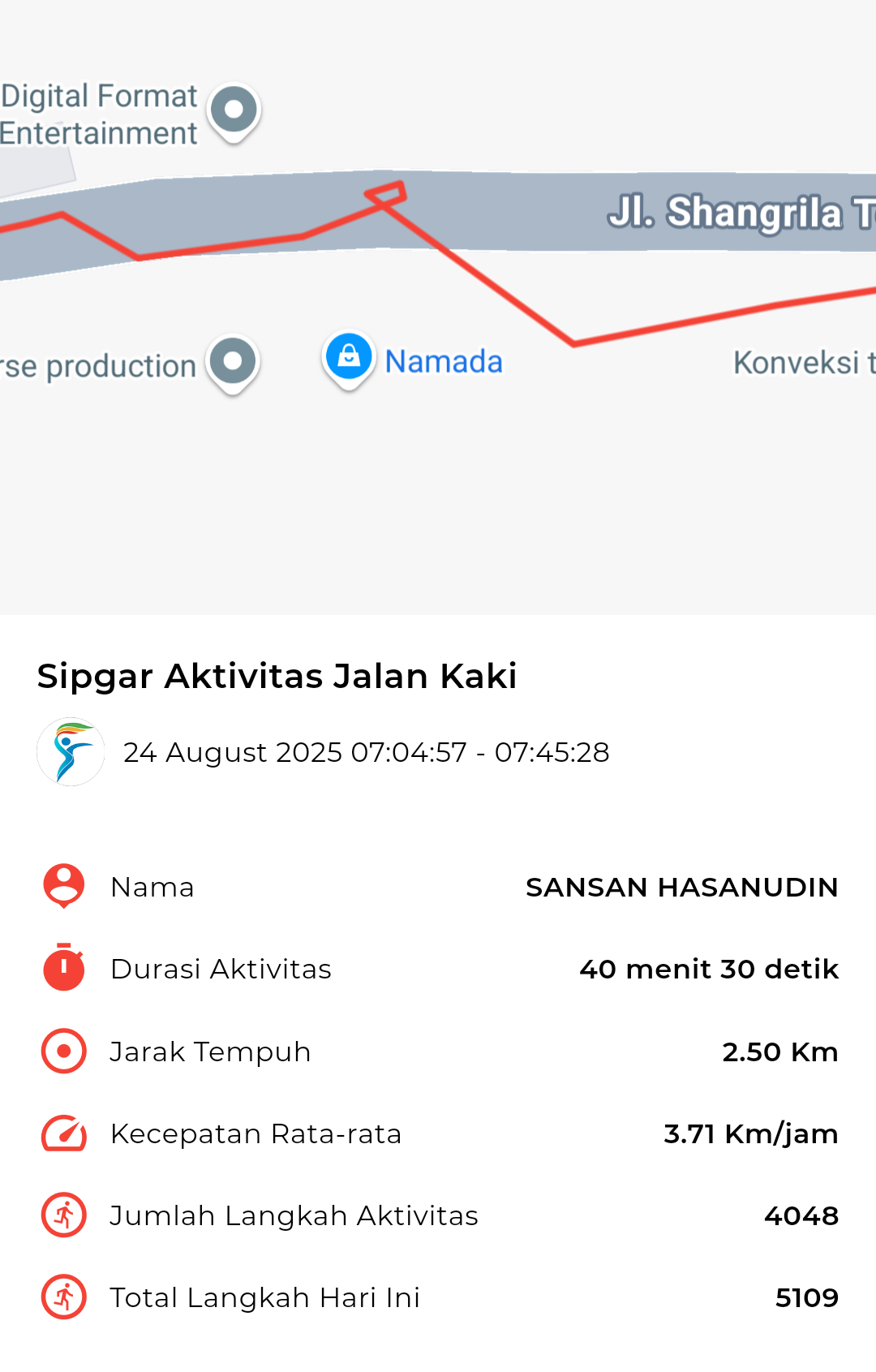This screenshot has height=1372, width=876.
Task: Tap the 40 menit 30 detik duration value
Action: (709, 969)
